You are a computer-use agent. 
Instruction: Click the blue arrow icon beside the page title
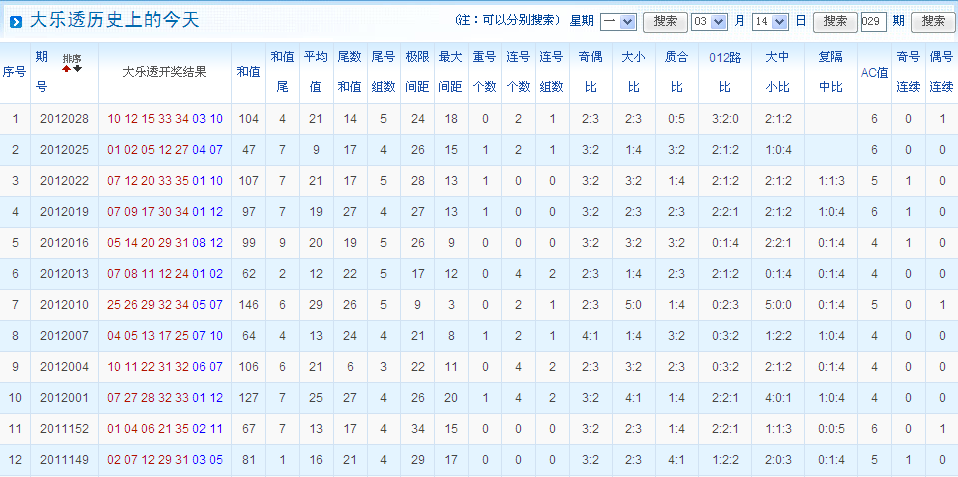17,23
